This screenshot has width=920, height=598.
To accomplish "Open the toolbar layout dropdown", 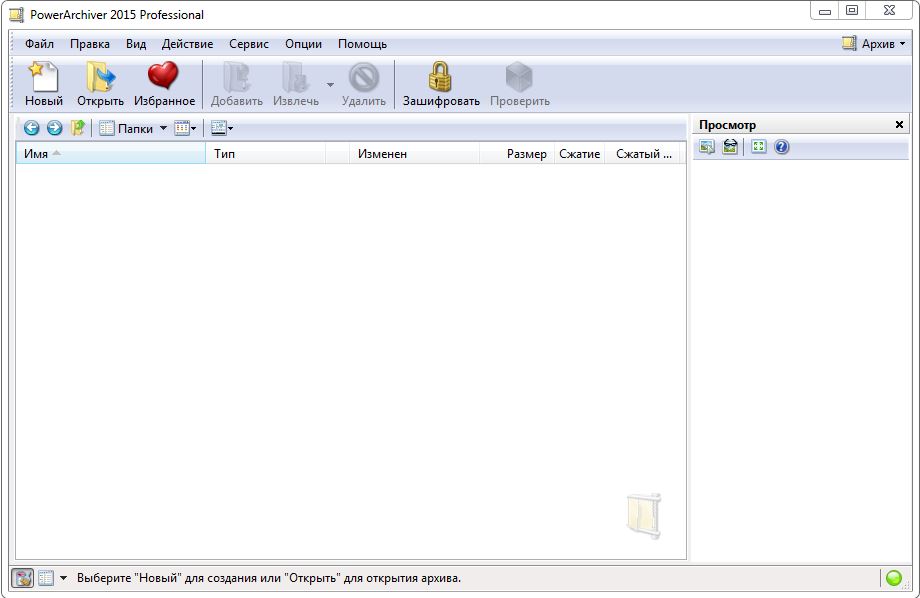I will click(x=222, y=129).
